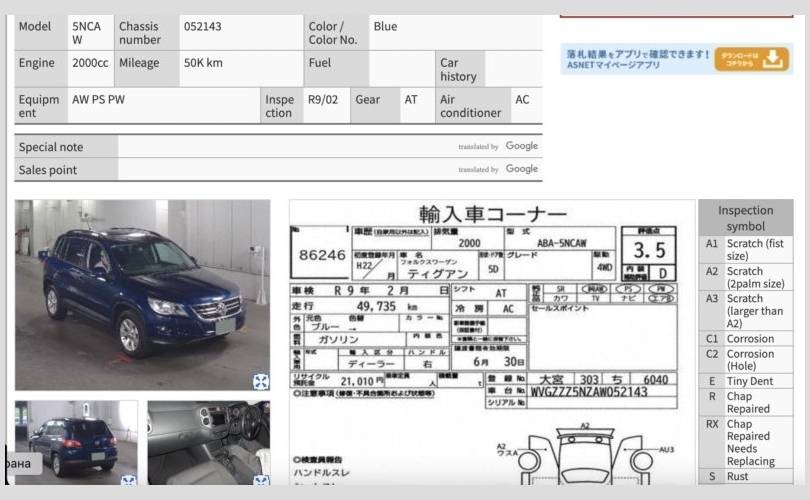Click the auction sheet title 輸入車コーナー
This screenshot has width=810, height=500.
(492, 214)
